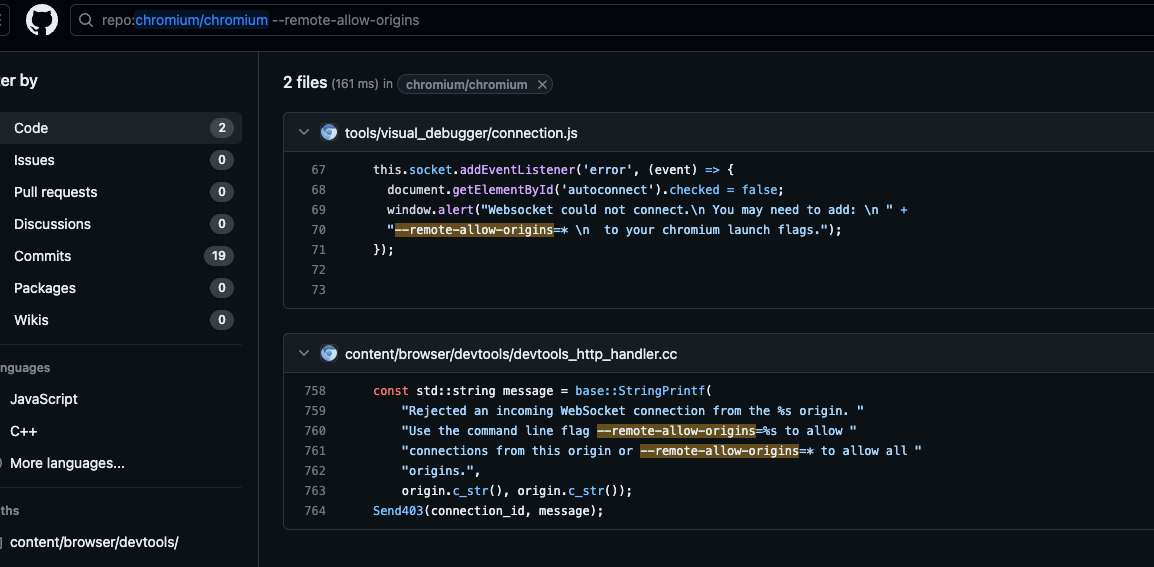Click the search magnifier icon
The image size is (1154, 567).
point(86,20)
